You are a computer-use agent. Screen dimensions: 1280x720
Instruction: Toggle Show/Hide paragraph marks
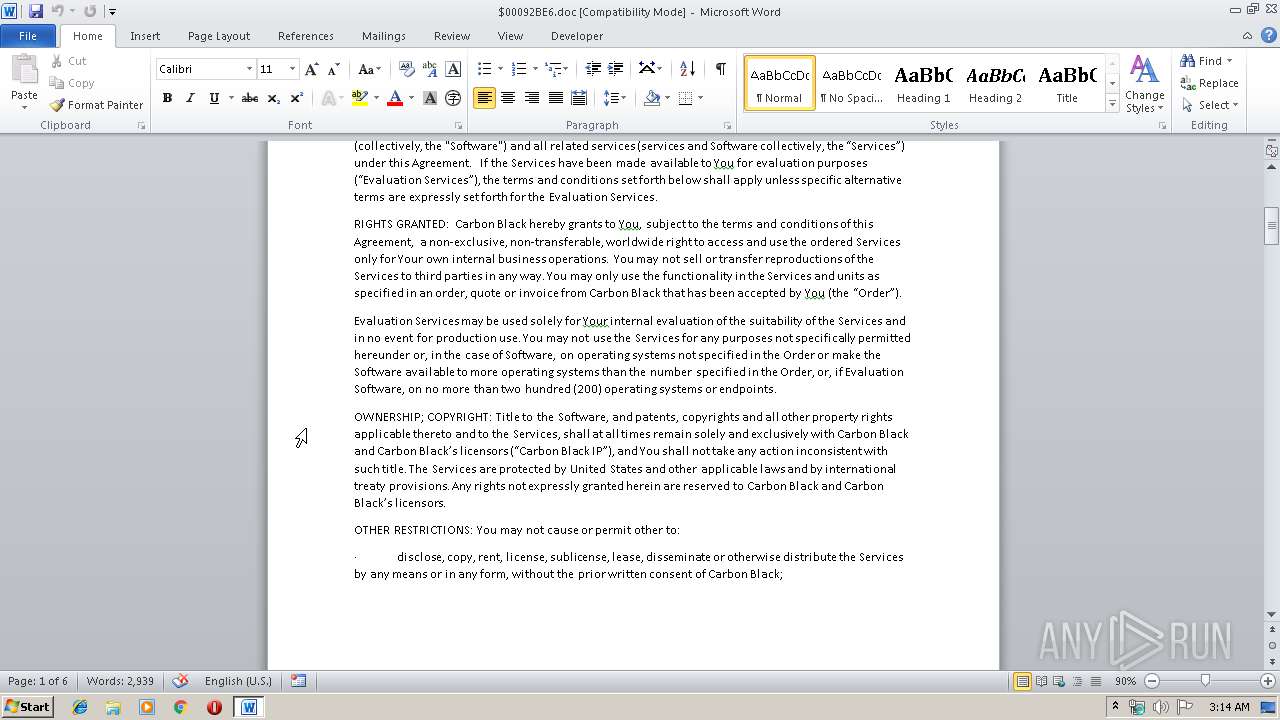720,69
